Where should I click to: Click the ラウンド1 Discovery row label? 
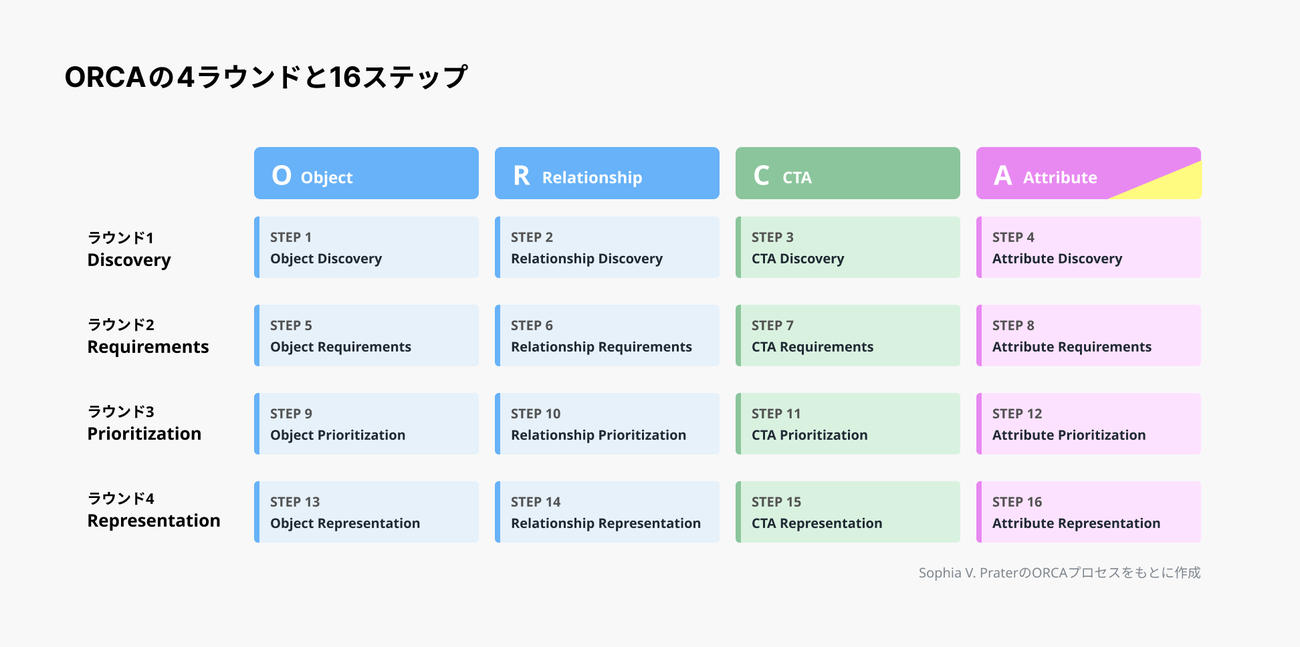129,249
